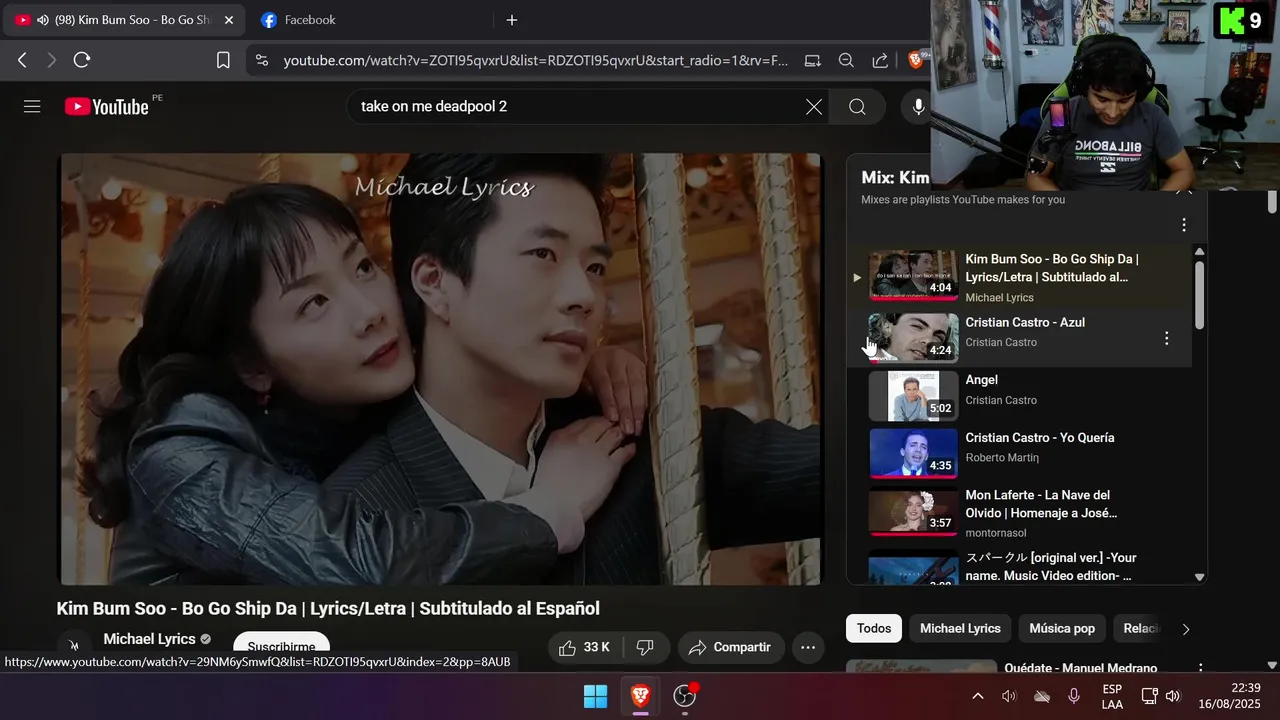Select the Todos filter chip

tap(874, 628)
